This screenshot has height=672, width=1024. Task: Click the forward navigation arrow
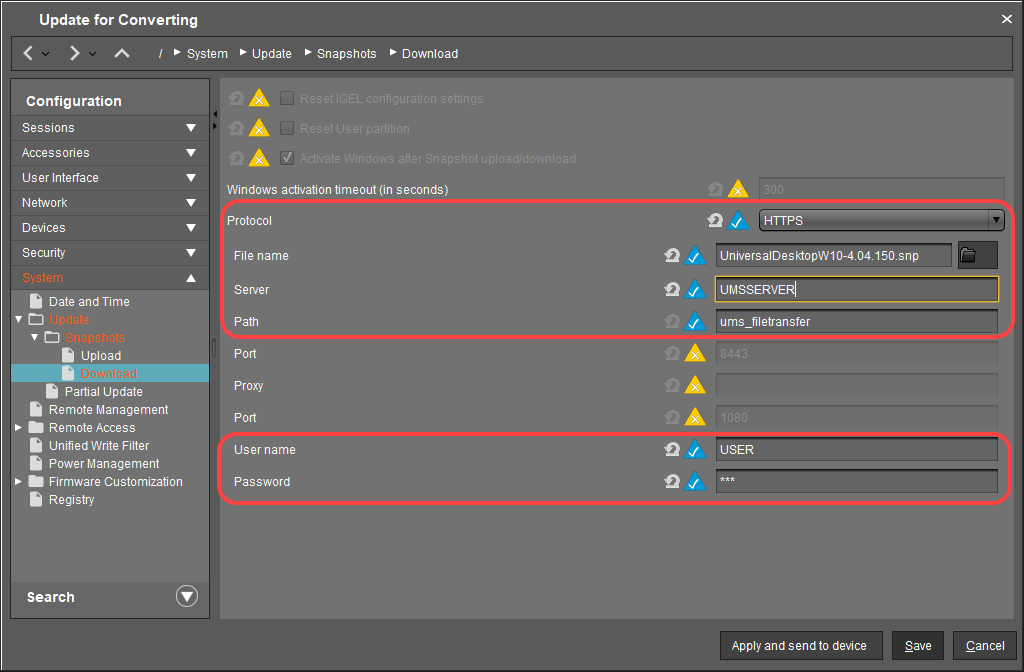(x=74, y=53)
